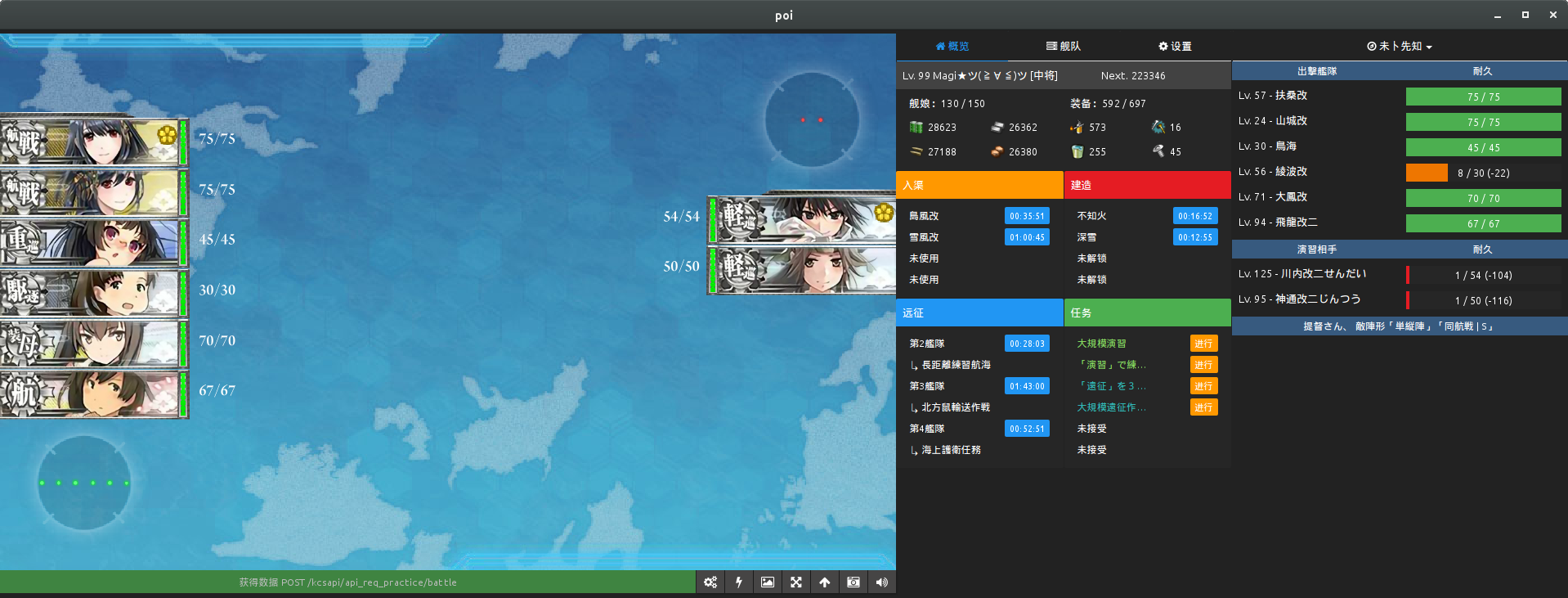Image resolution: width=1568 pixels, height=598 pixels.
Task: Click the picture icon in bottom toolbar
Action: point(767,582)
